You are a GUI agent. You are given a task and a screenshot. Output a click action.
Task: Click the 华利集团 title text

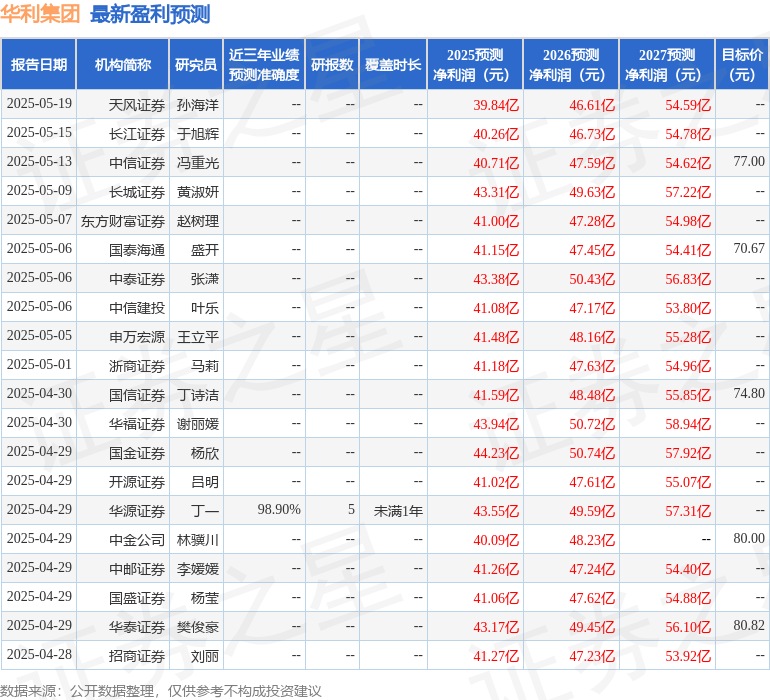point(40,14)
